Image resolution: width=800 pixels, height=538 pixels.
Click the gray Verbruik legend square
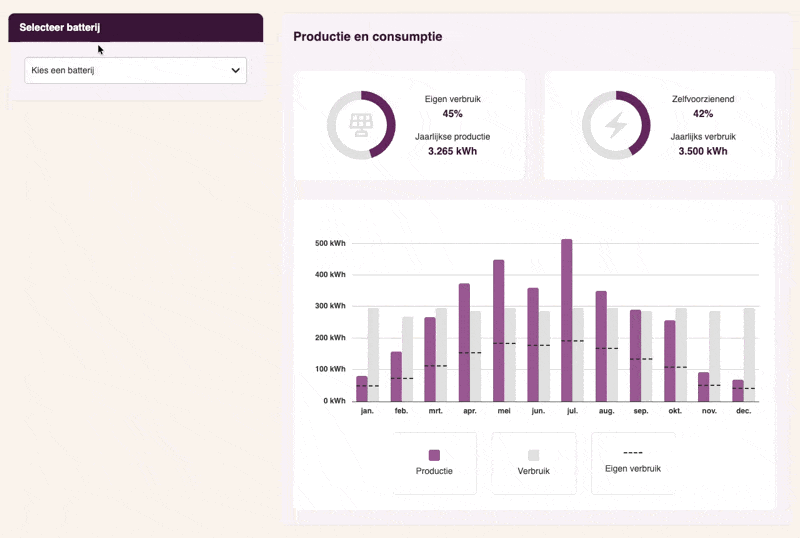point(533,455)
